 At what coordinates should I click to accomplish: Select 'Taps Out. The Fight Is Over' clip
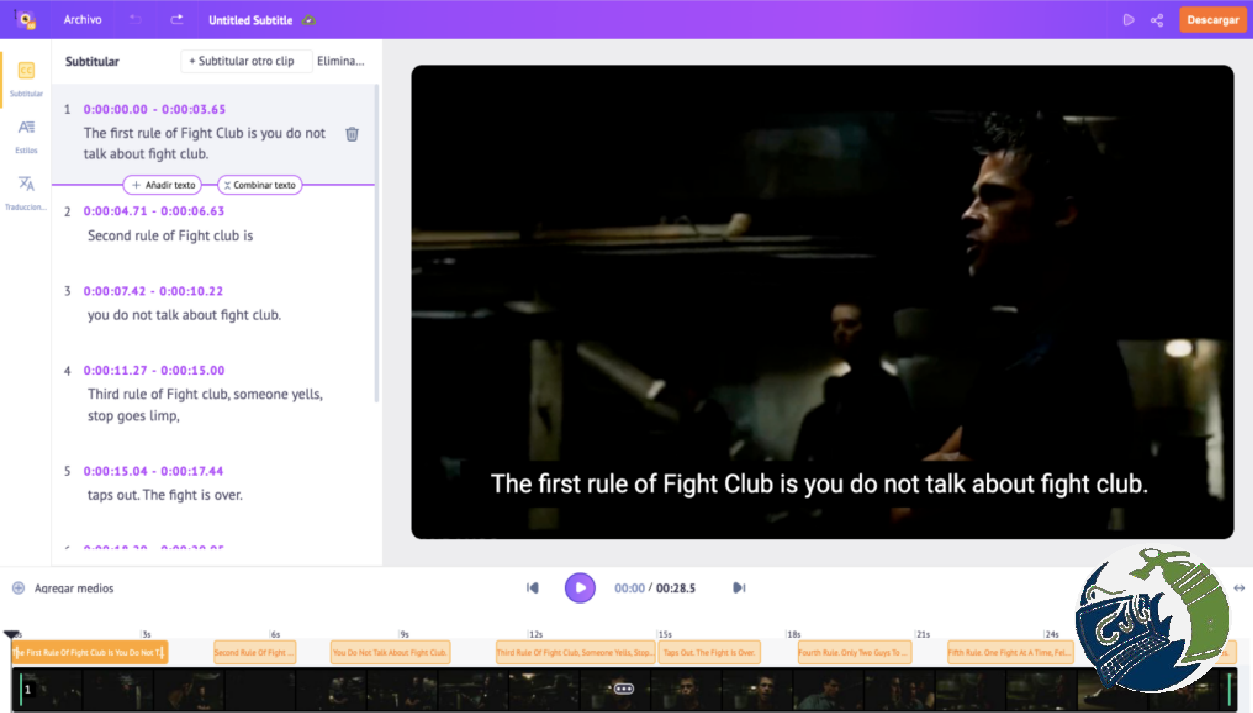709,653
